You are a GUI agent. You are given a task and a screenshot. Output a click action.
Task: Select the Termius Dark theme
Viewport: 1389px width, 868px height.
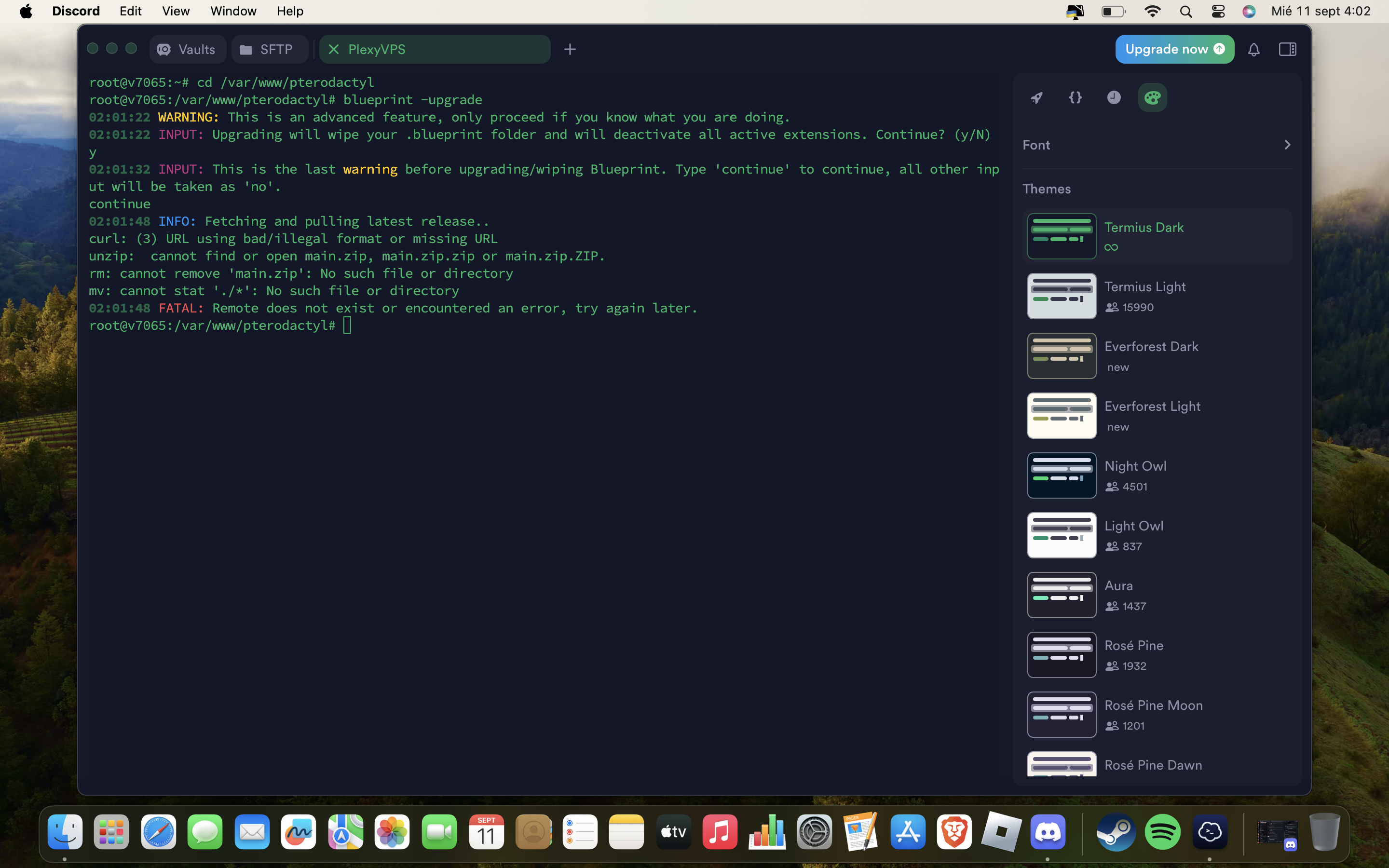tap(1157, 236)
